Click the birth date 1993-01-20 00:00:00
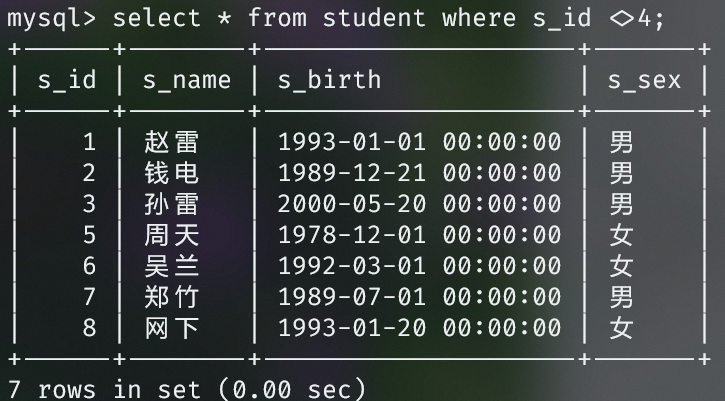 coord(419,327)
